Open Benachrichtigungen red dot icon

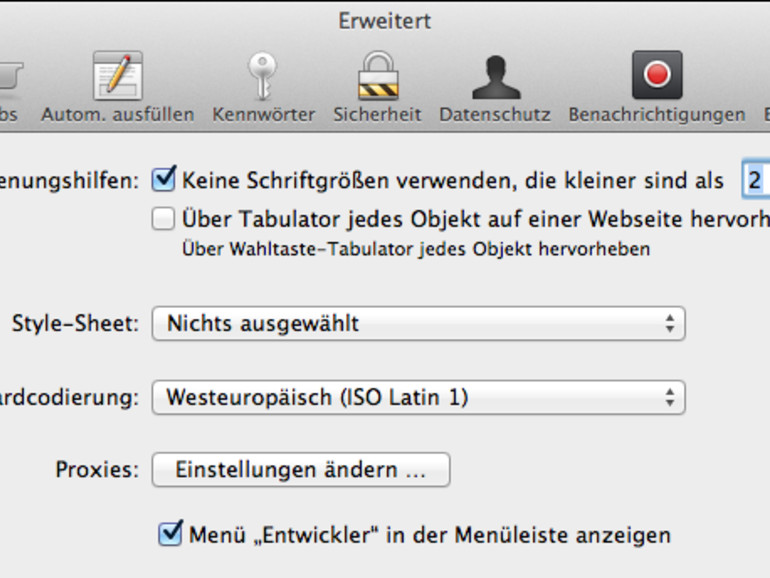(x=657, y=75)
